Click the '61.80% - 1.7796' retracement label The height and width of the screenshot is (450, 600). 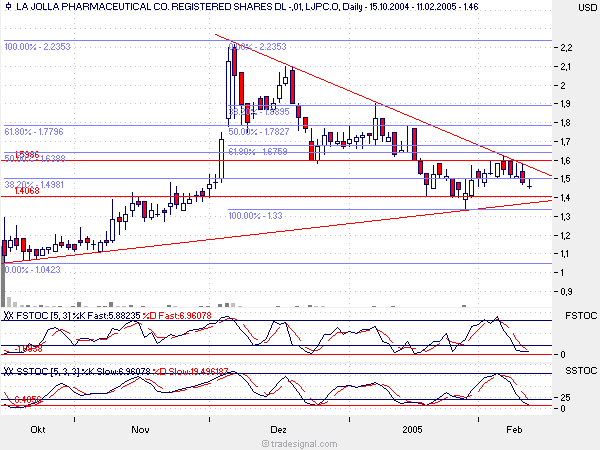34,132
